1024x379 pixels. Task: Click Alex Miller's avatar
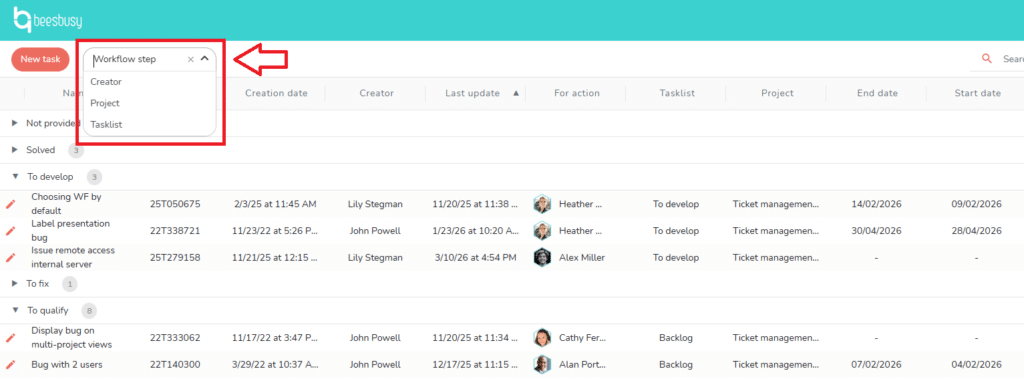[x=543, y=257]
